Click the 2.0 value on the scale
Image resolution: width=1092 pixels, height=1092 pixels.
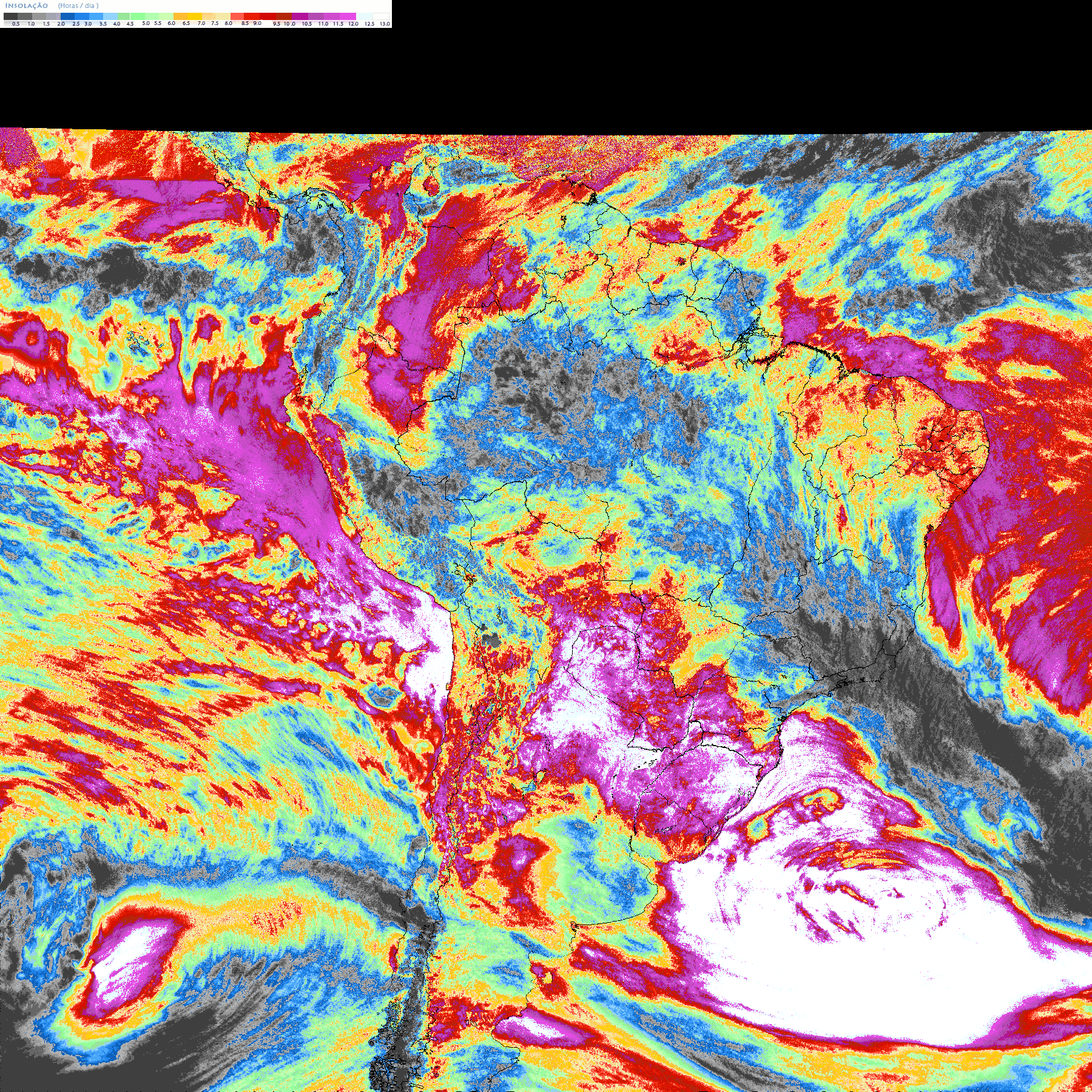pos(61,24)
